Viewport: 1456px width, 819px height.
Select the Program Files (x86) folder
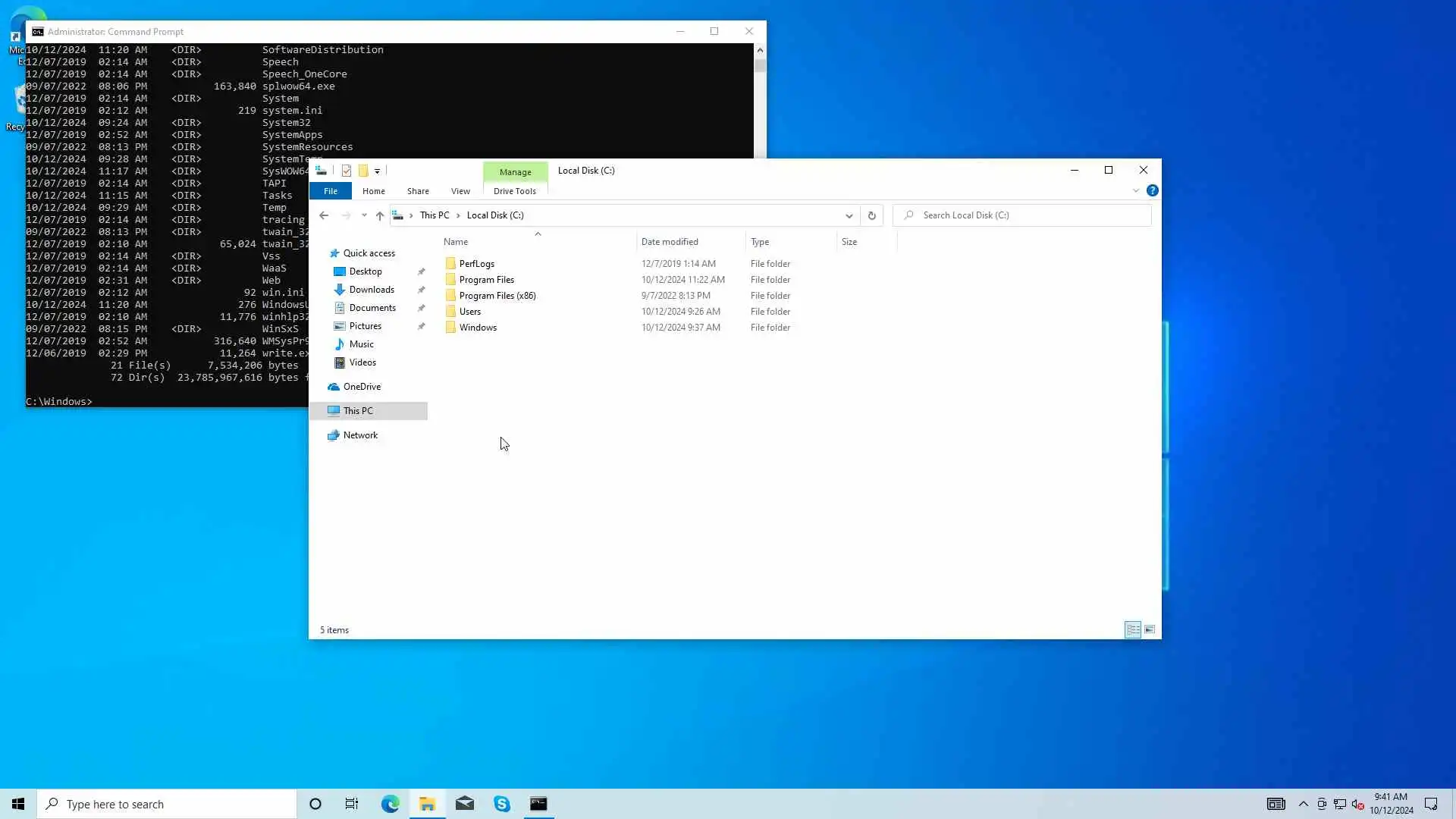(497, 296)
